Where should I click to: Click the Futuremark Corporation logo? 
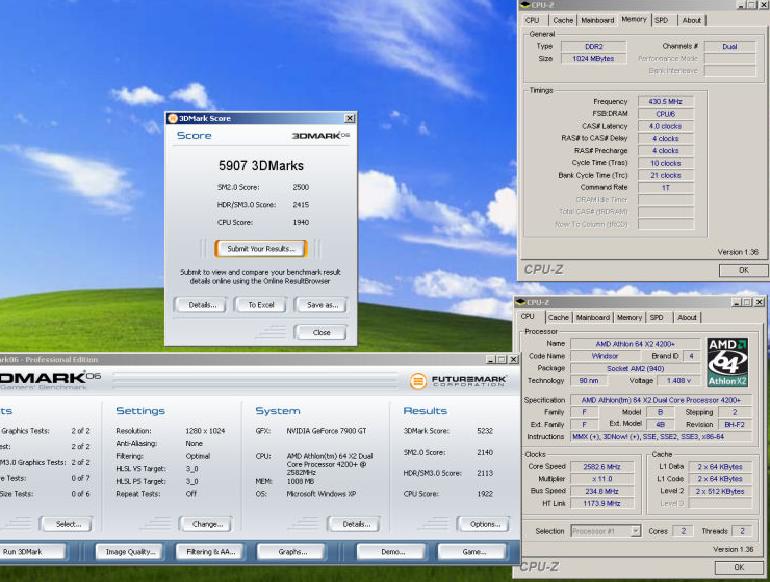coord(458,381)
